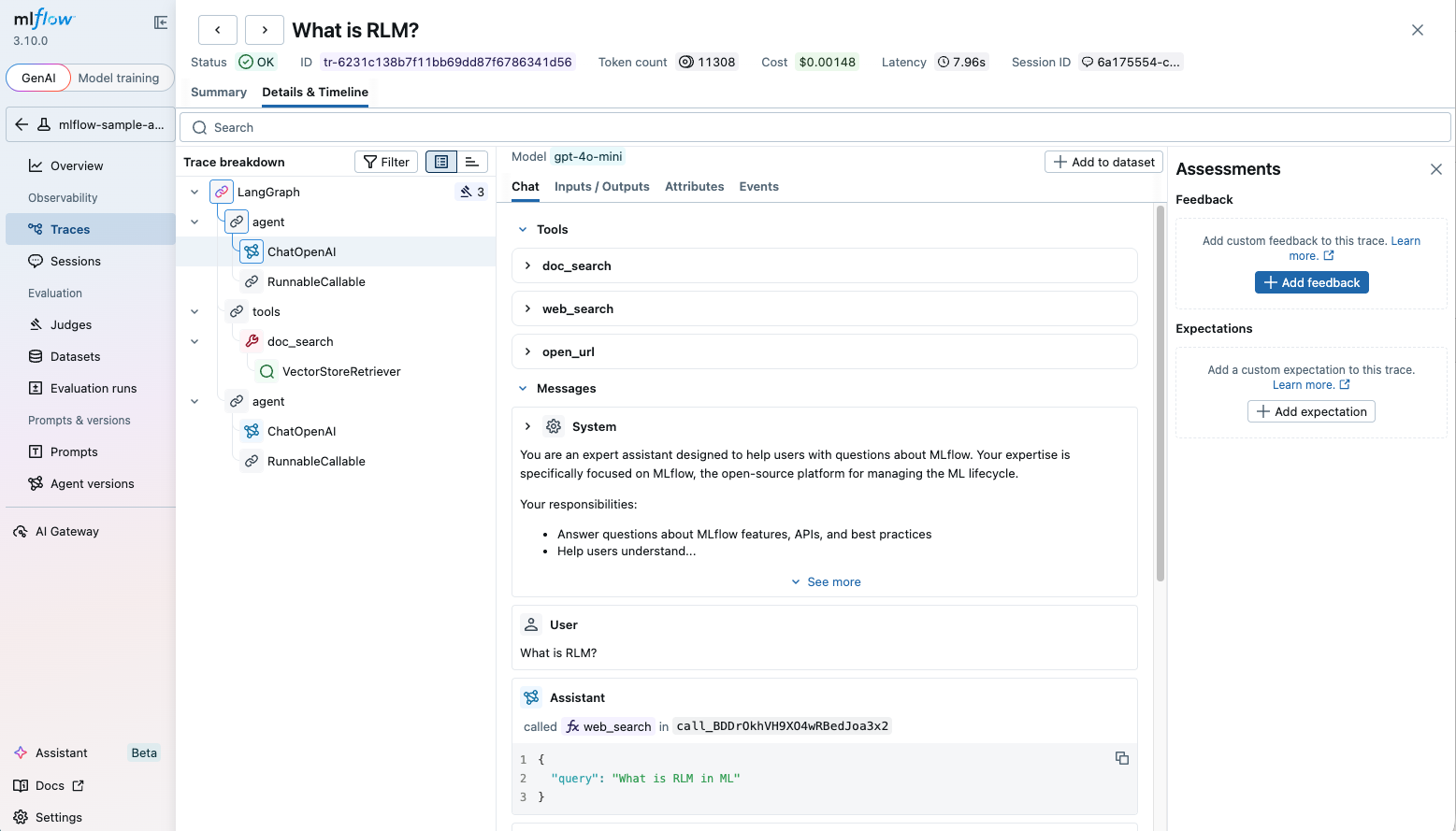Close the Assessments panel
The image size is (1456, 831).
click(x=1435, y=169)
